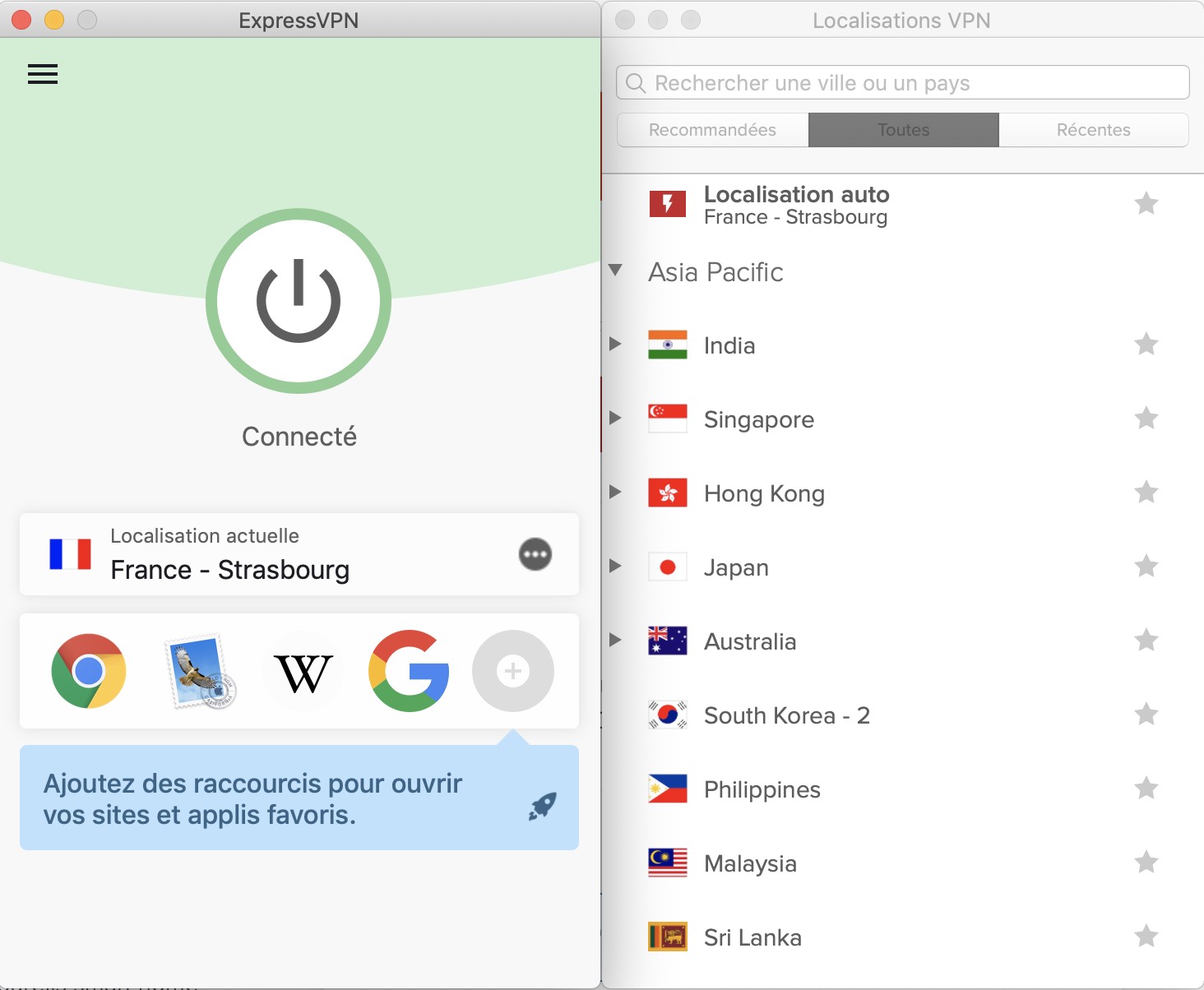Click the Sri Lanka flag icon

(668, 937)
